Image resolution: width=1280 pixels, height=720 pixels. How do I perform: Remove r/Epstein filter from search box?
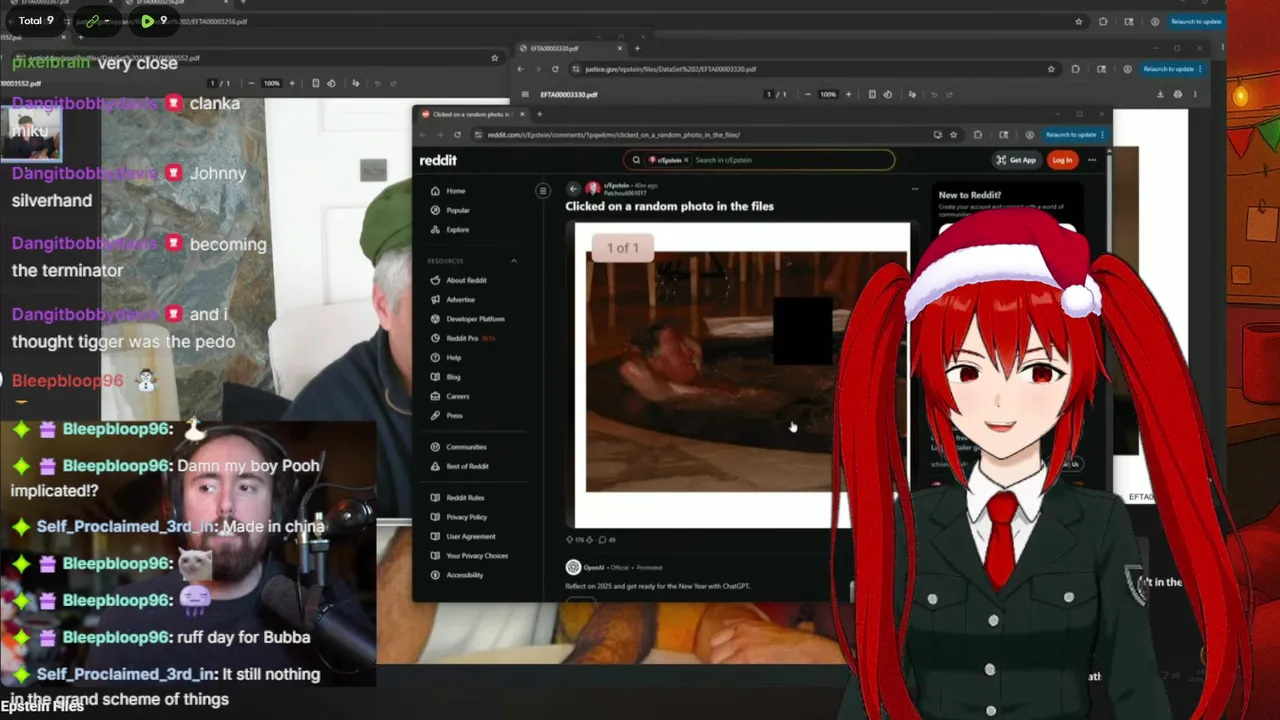point(686,160)
